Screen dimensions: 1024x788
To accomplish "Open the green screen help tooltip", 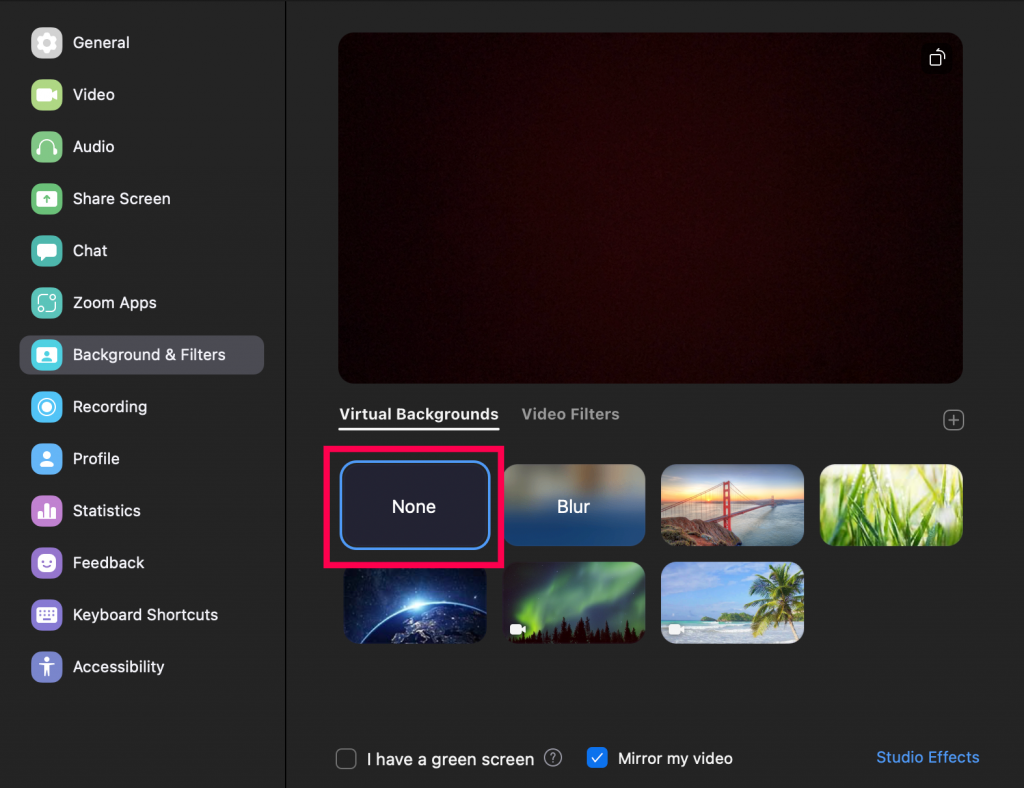I will [x=553, y=758].
